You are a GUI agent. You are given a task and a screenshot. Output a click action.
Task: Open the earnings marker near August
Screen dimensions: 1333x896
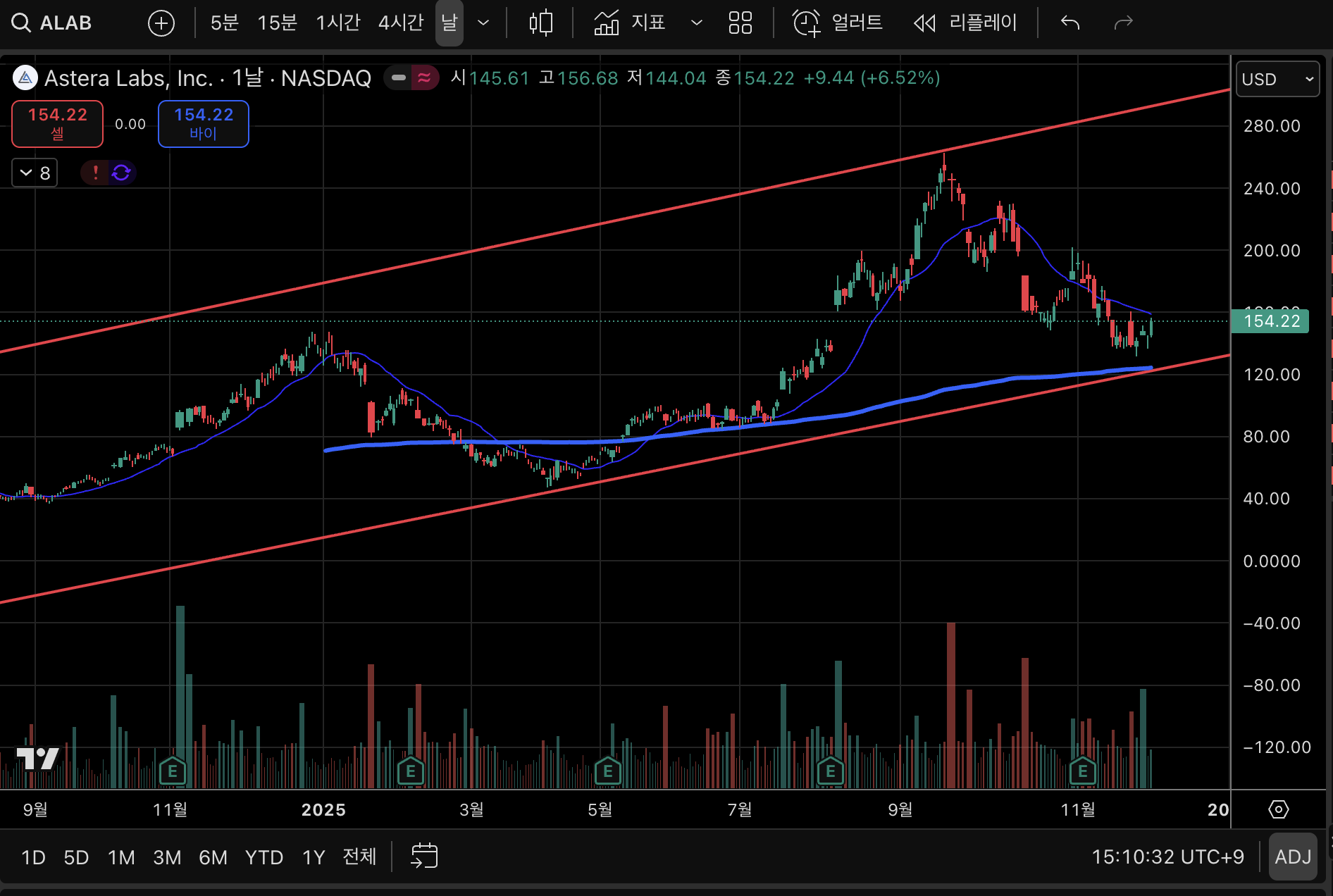pyautogui.click(x=831, y=771)
